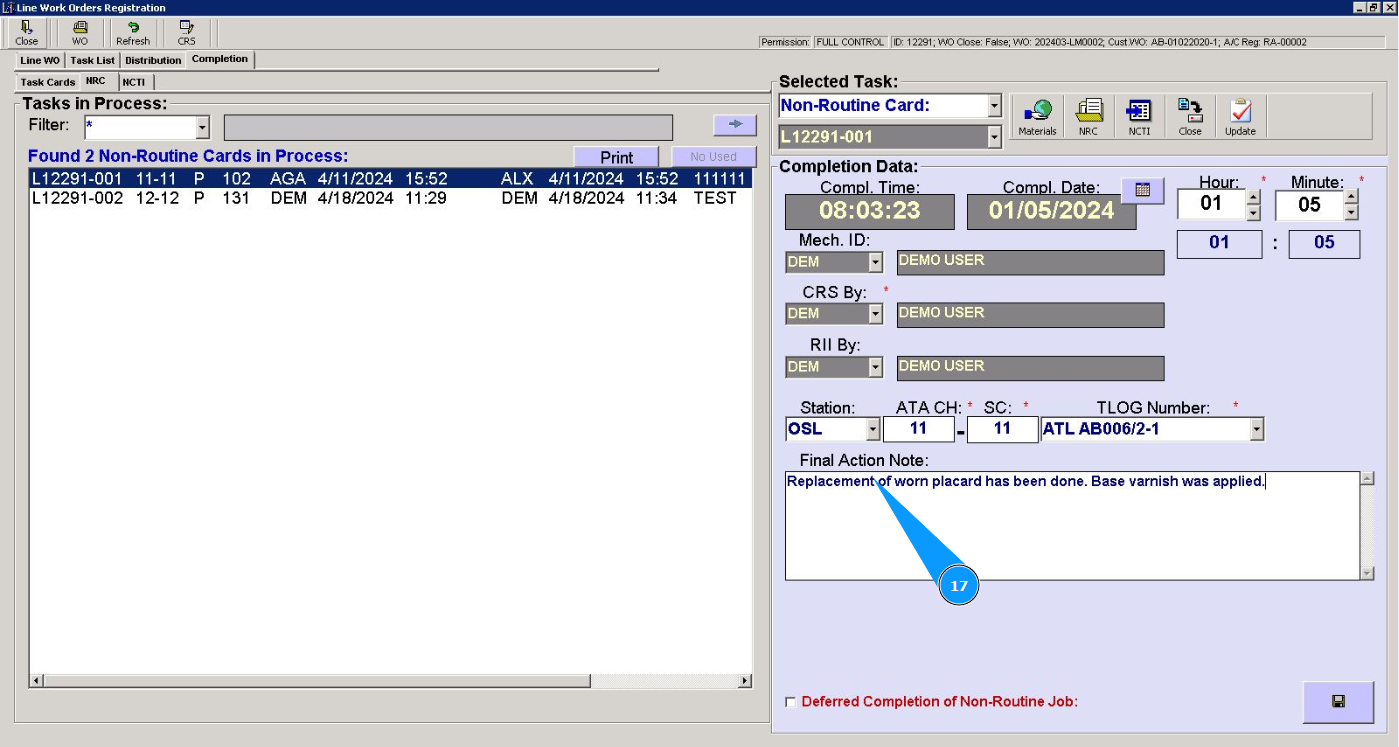This screenshot has width=1399, height=747.
Task: Expand the Mech. ID dropdown
Action: [875, 262]
